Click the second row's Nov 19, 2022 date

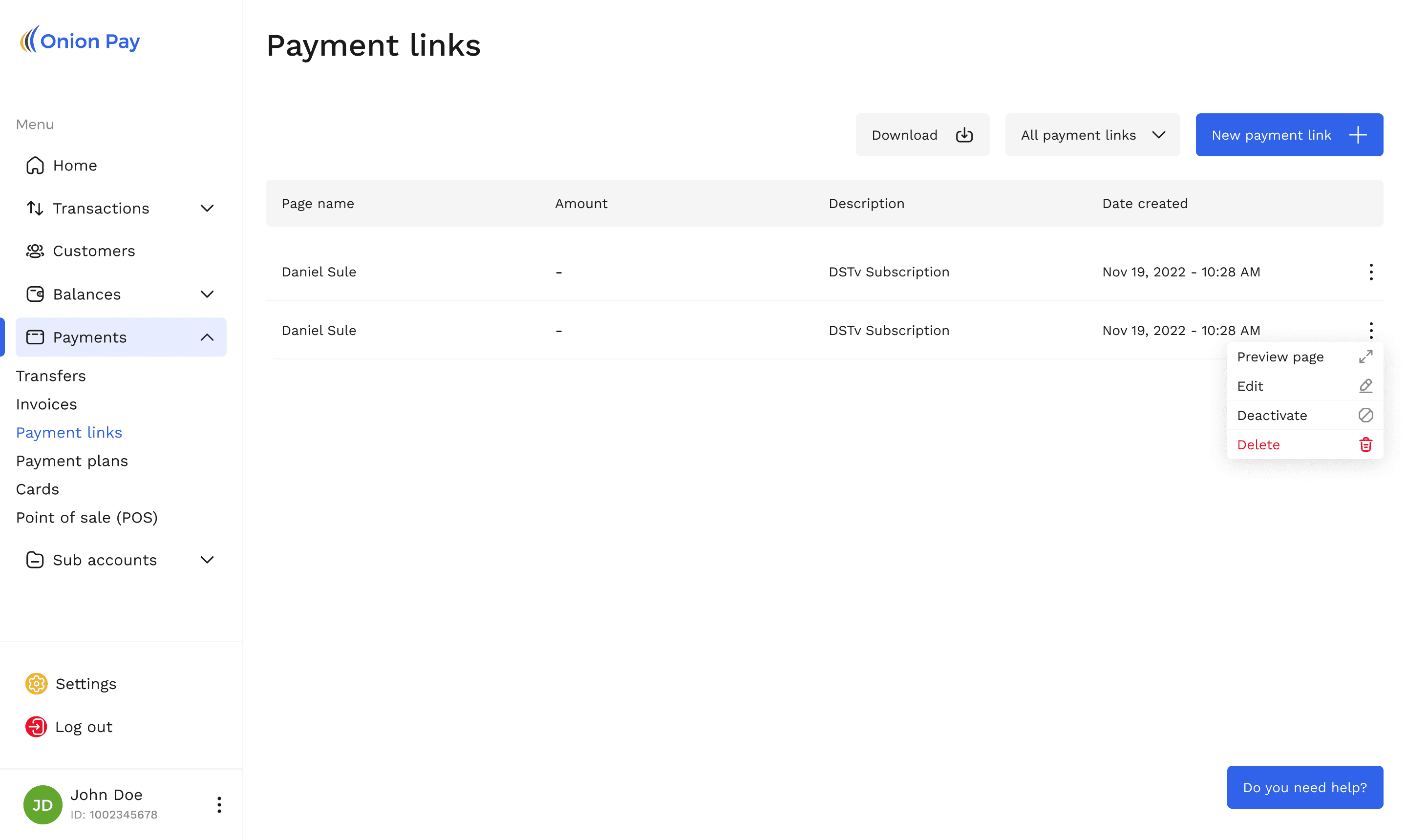tap(1181, 331)
